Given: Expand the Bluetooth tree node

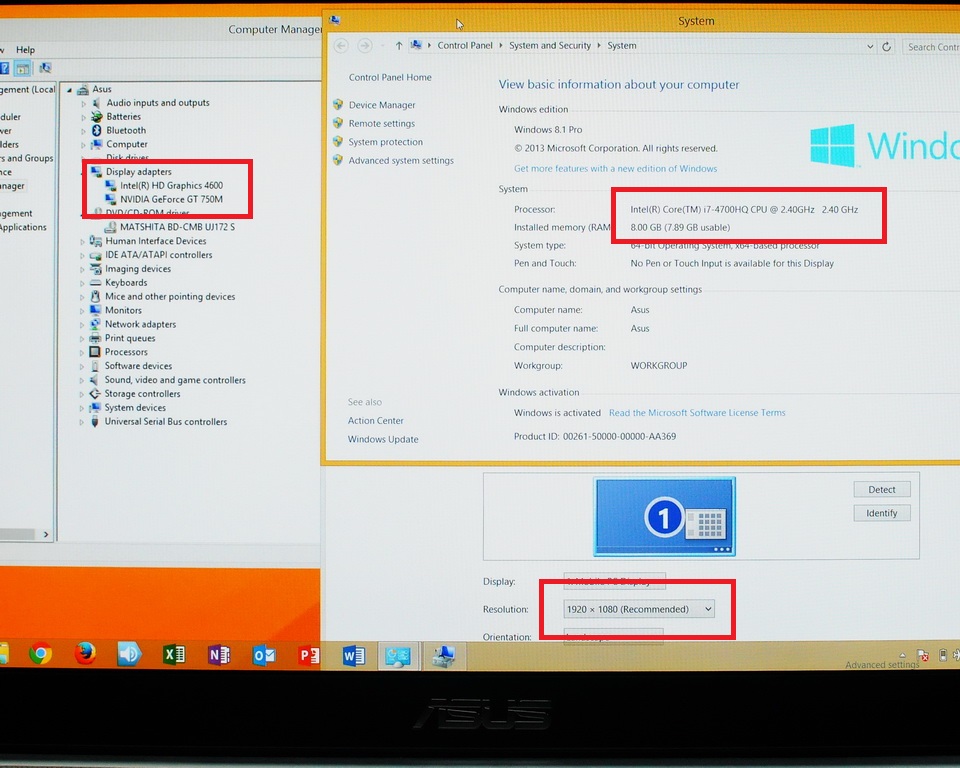Looking at the screenshot, I should [x=84, y=131].
